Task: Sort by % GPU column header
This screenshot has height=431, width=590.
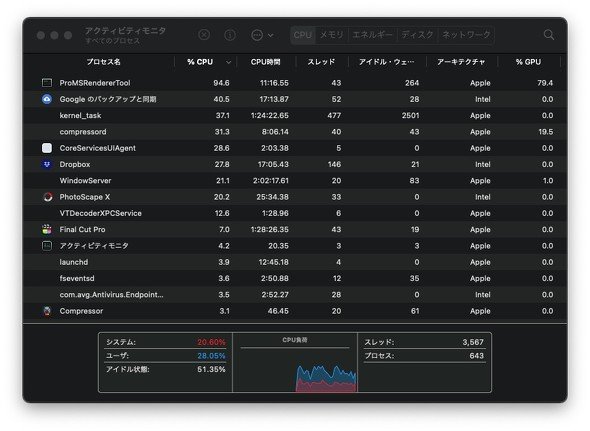Action: coord(528,62)
